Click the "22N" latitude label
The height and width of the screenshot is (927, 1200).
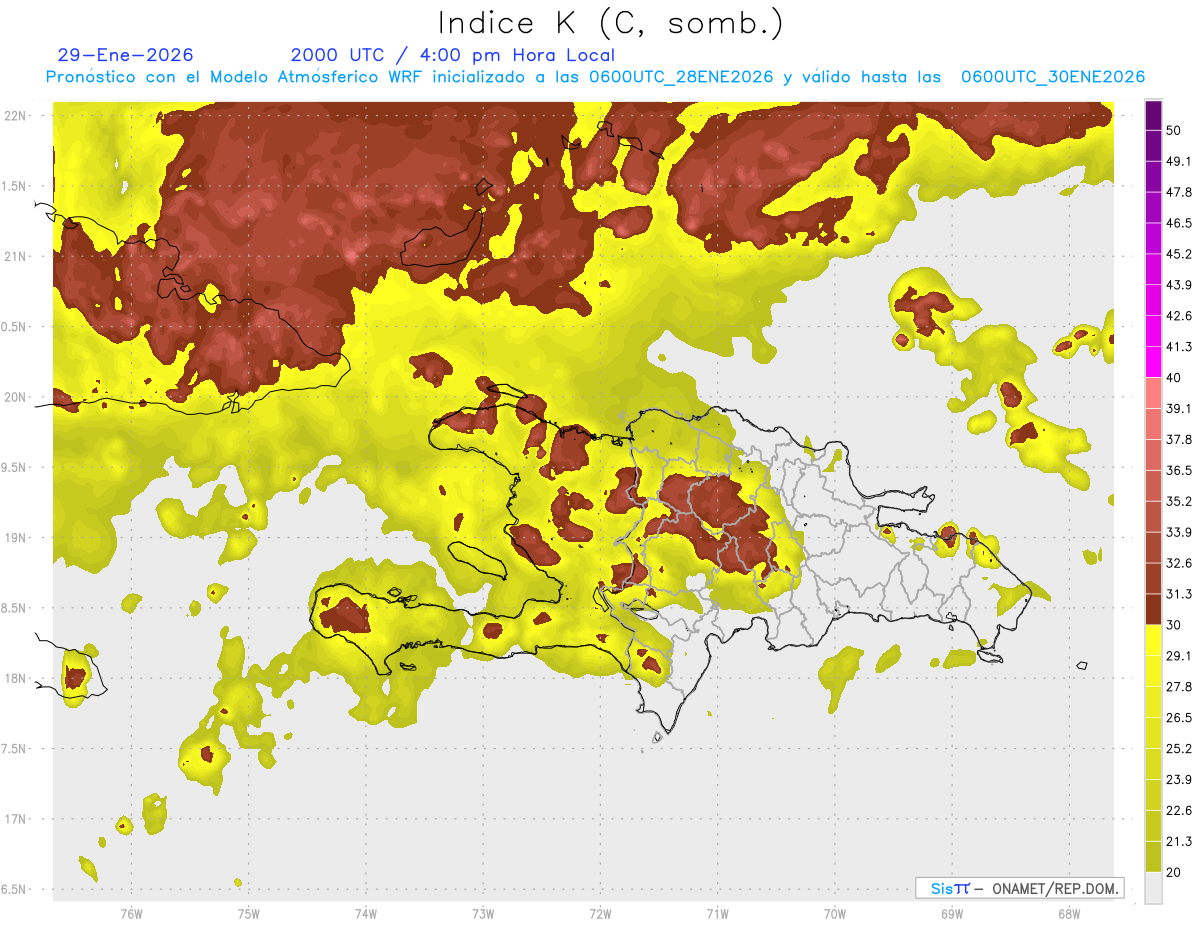(17, 115)
